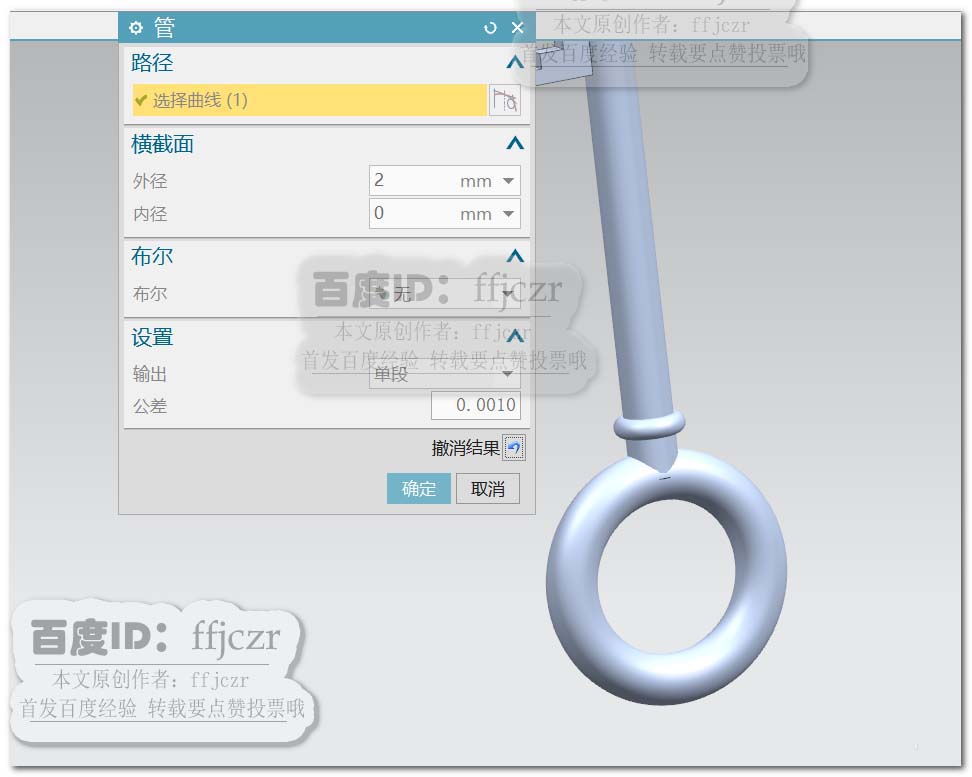Screen dimensions: 972x777
Task: Close the 管 dialog with the X
Action: click(x=518, y=28)
